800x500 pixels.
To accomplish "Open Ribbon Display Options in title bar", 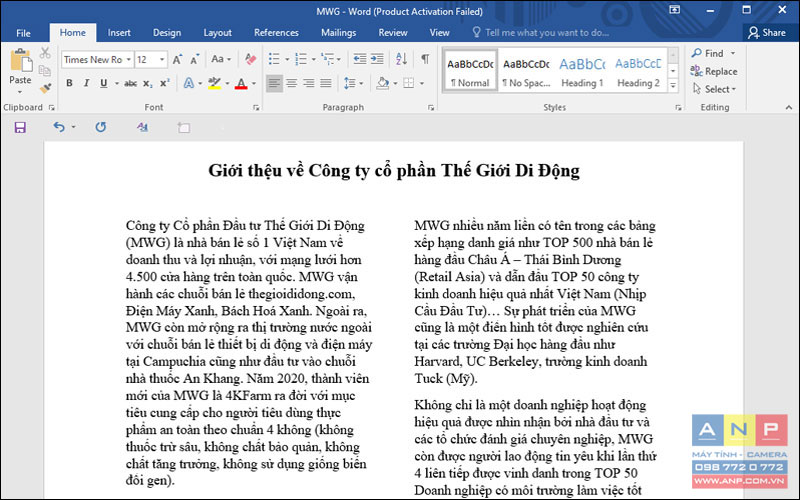I will [x=674, y=10].
